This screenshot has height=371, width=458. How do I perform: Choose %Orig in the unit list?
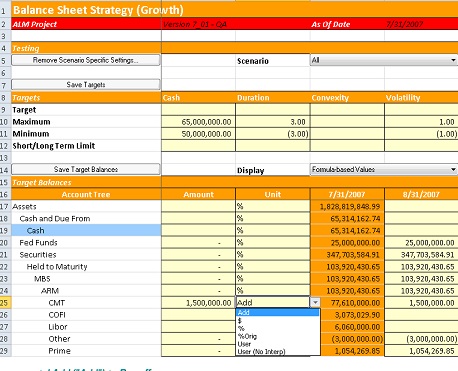[x=278, y=336]
